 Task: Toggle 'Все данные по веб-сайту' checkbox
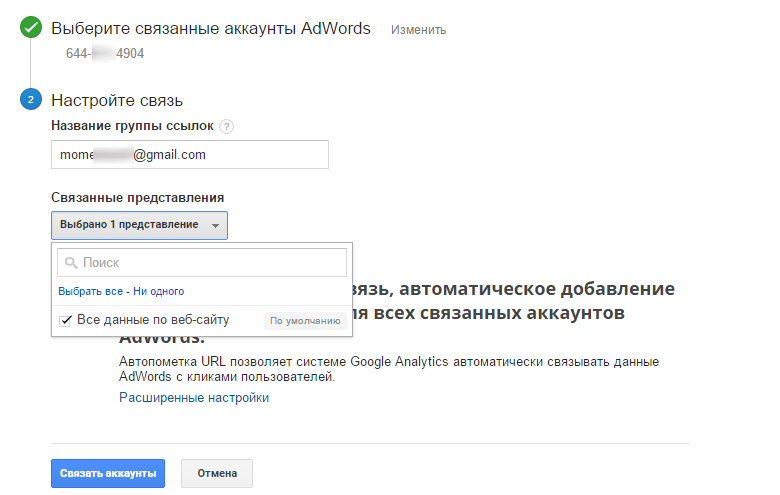point(65,321)
